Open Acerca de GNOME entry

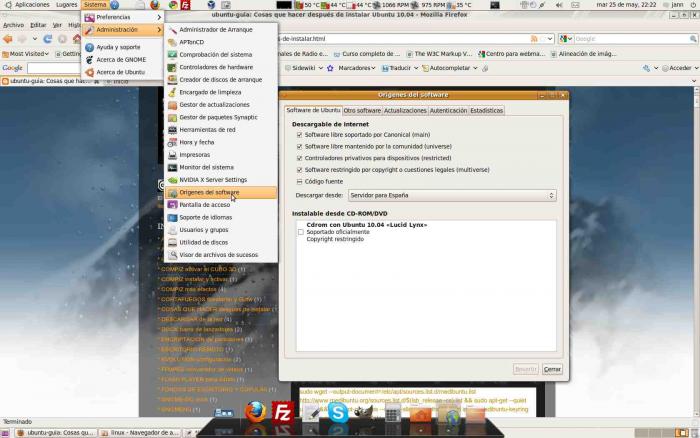(x=122, y=59)
